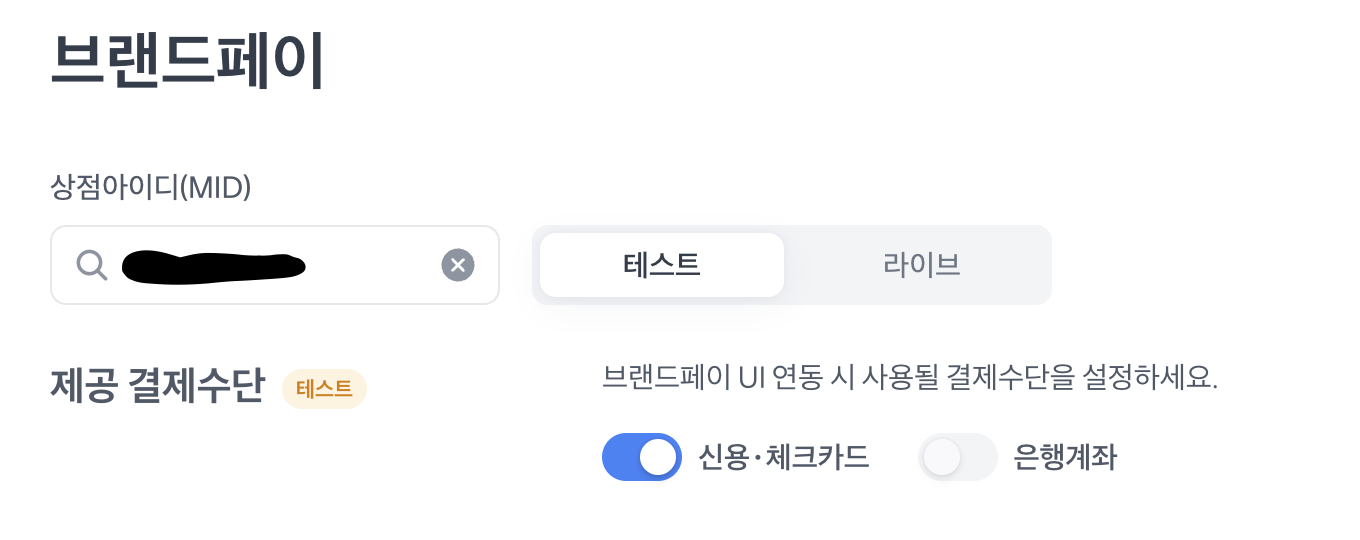Click the 은행계좌 label text
The height and width of the screenshot is (540, 1360).
(x=1065, y=457)
